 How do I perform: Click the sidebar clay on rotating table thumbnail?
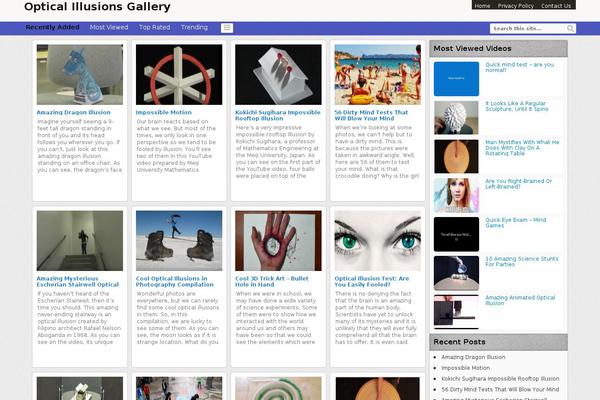(x=456, y=157)
